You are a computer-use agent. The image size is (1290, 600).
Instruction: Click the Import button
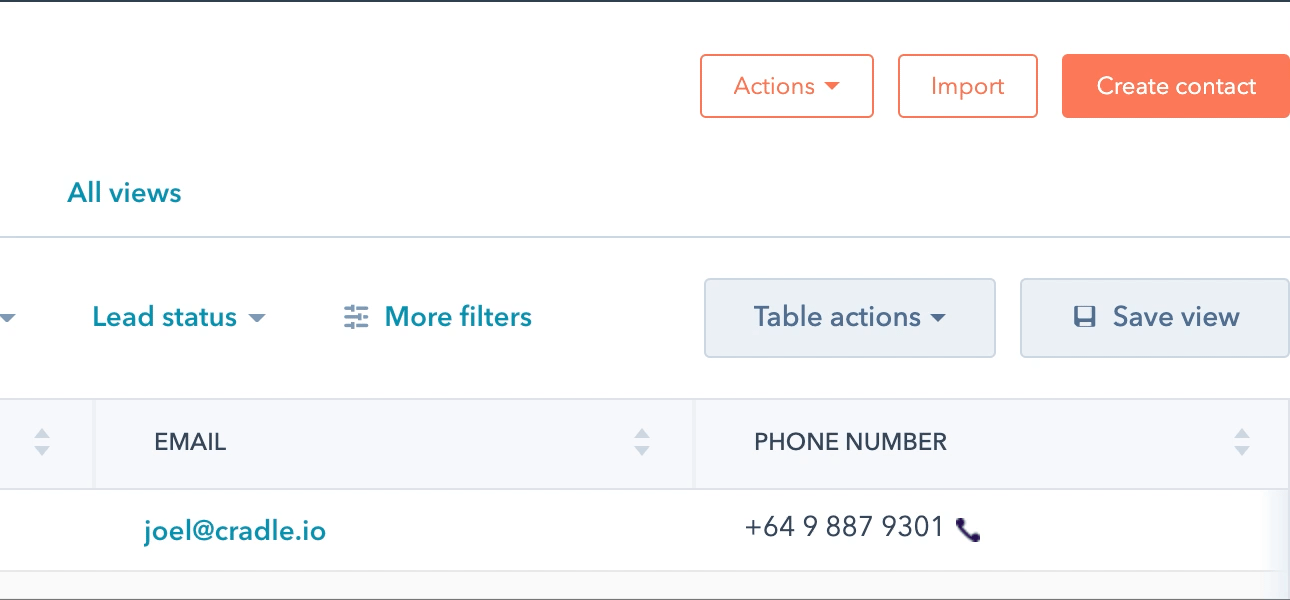pyautogui.click(x=967, y=86)
